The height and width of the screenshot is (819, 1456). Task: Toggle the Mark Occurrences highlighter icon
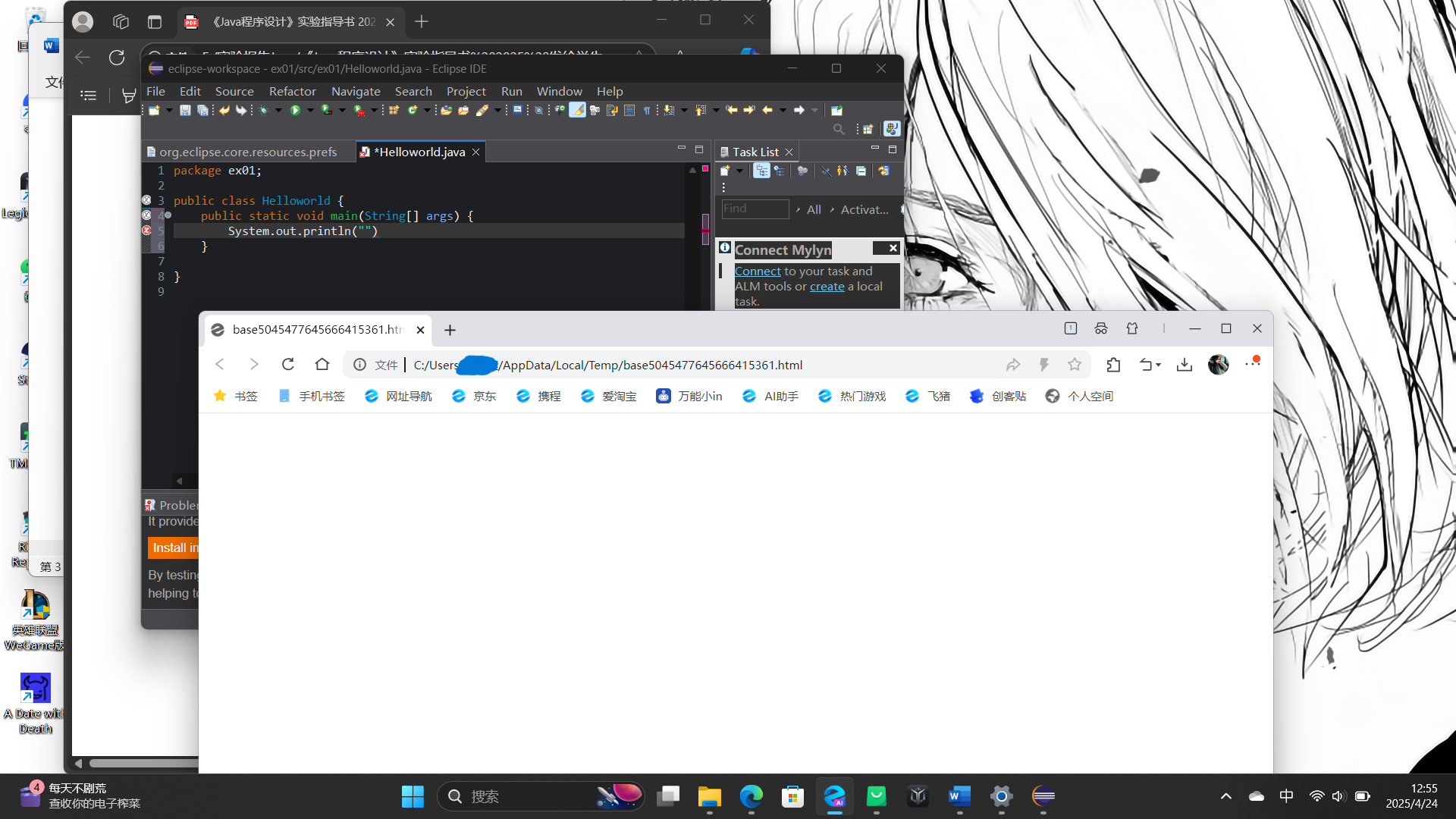coord(579,110)
